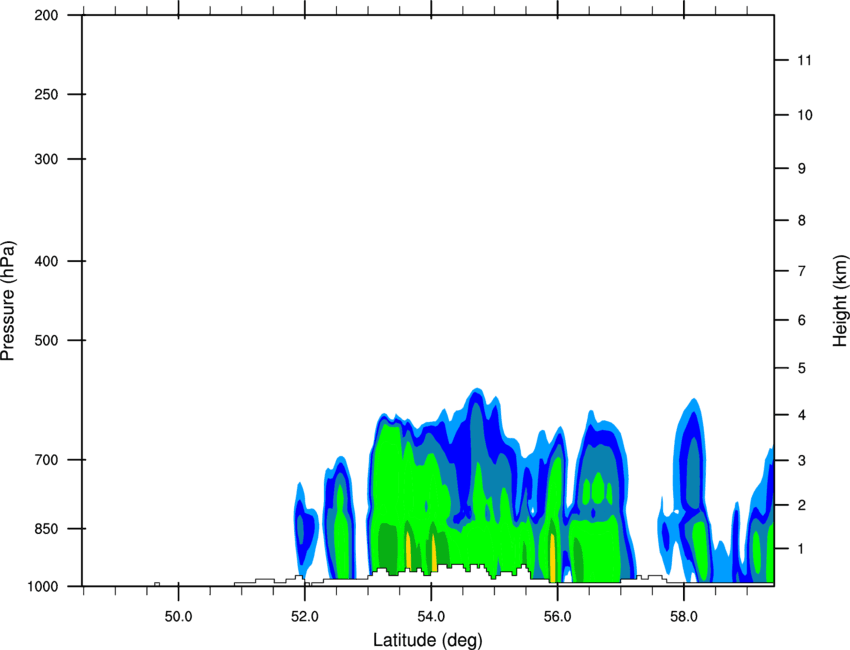
Task: Select the 700 pressure tick label
Action: pos(46,460)
